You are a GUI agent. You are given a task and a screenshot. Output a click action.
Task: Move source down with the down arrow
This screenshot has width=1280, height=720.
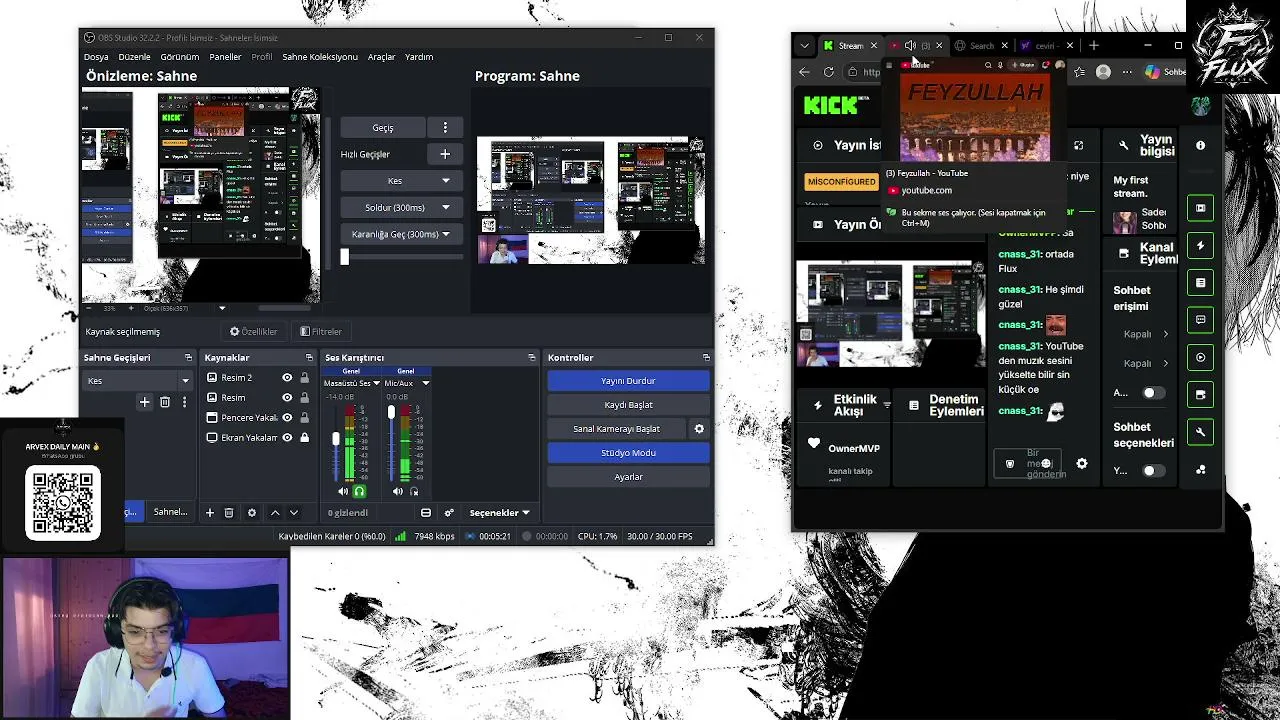coord(293,513)
